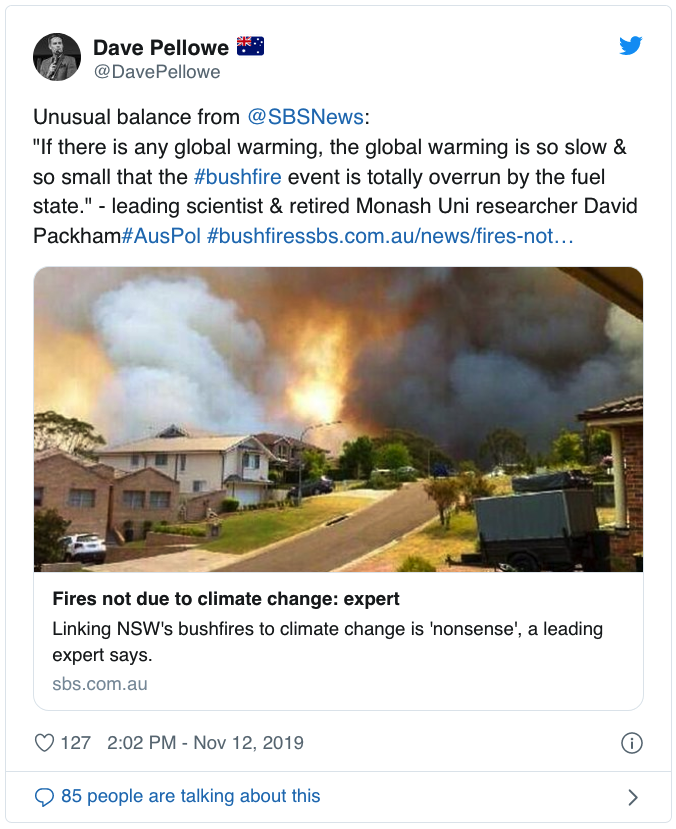Visit the @DavePellowe handle
This screenshot has height=829, width=676.
(157, 72)
